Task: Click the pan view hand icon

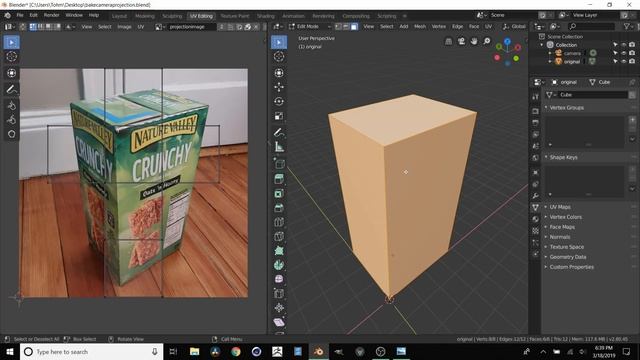Action: pos(474,41)
